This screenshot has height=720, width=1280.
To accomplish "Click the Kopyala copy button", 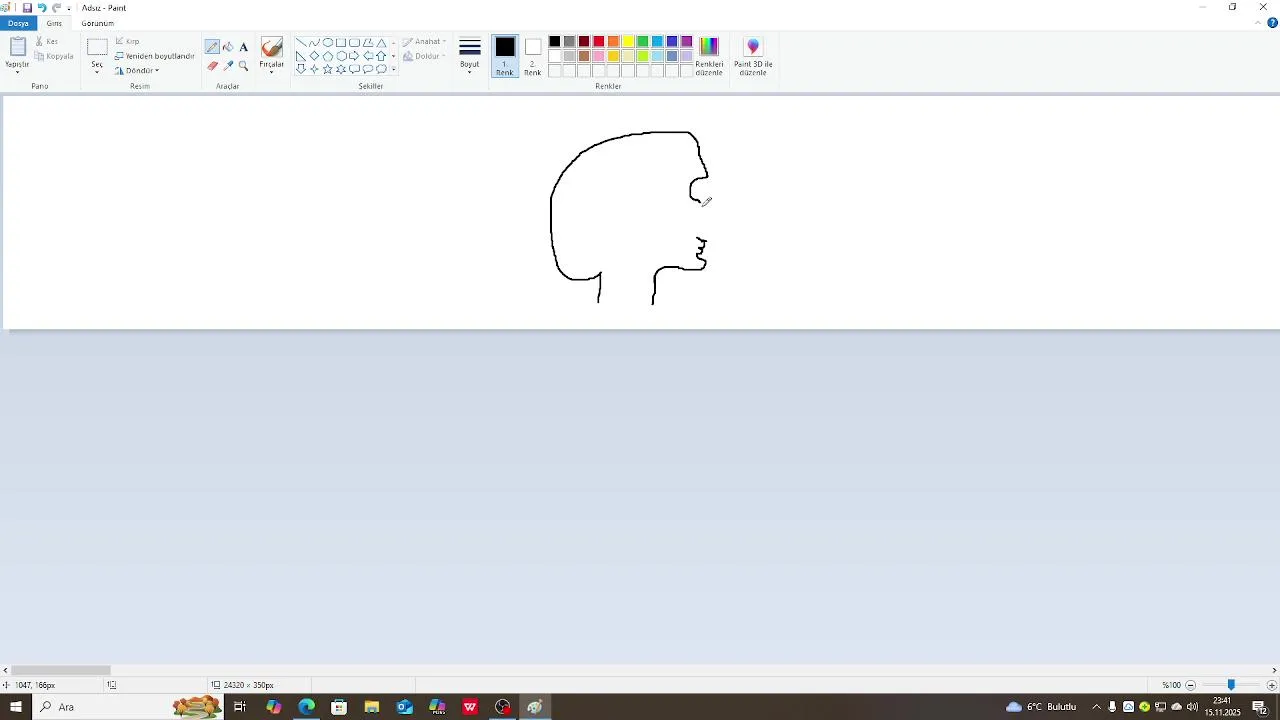I will 54,56.
